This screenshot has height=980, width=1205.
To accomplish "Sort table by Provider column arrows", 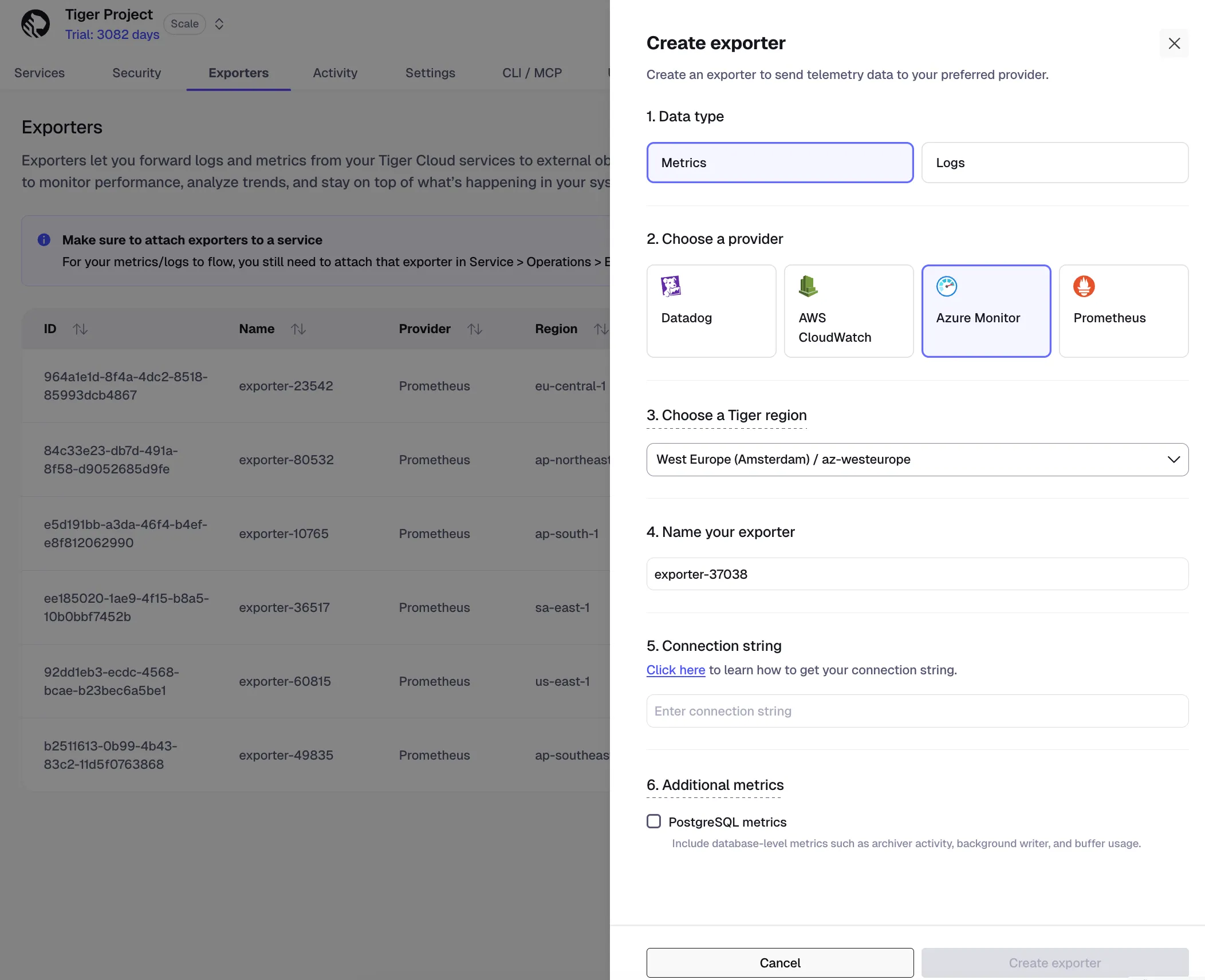I will tap(475, 329).
